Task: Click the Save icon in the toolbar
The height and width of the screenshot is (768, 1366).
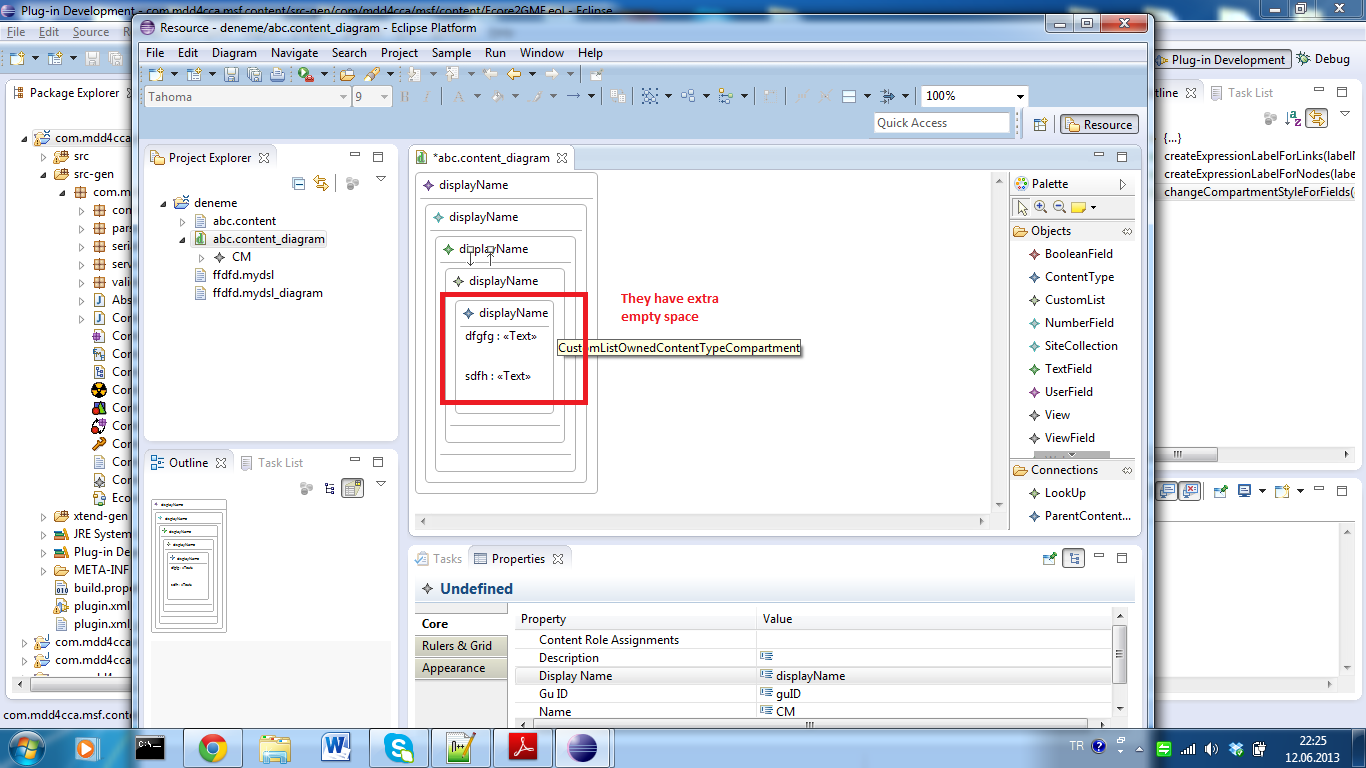Action: pos(232,74)
